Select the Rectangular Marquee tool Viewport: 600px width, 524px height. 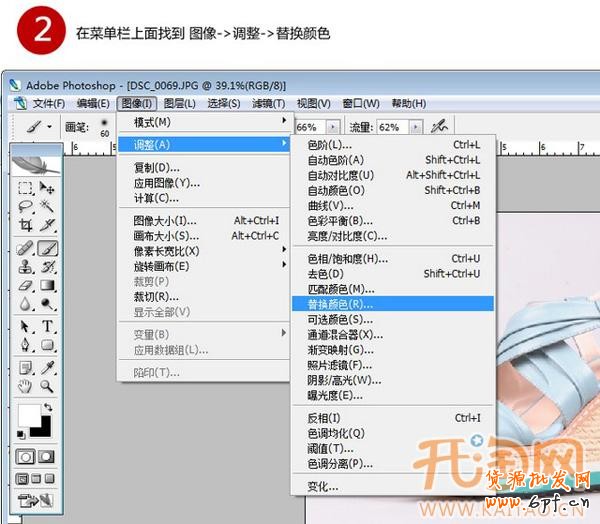pyautogui.click(x=26, y=188)
